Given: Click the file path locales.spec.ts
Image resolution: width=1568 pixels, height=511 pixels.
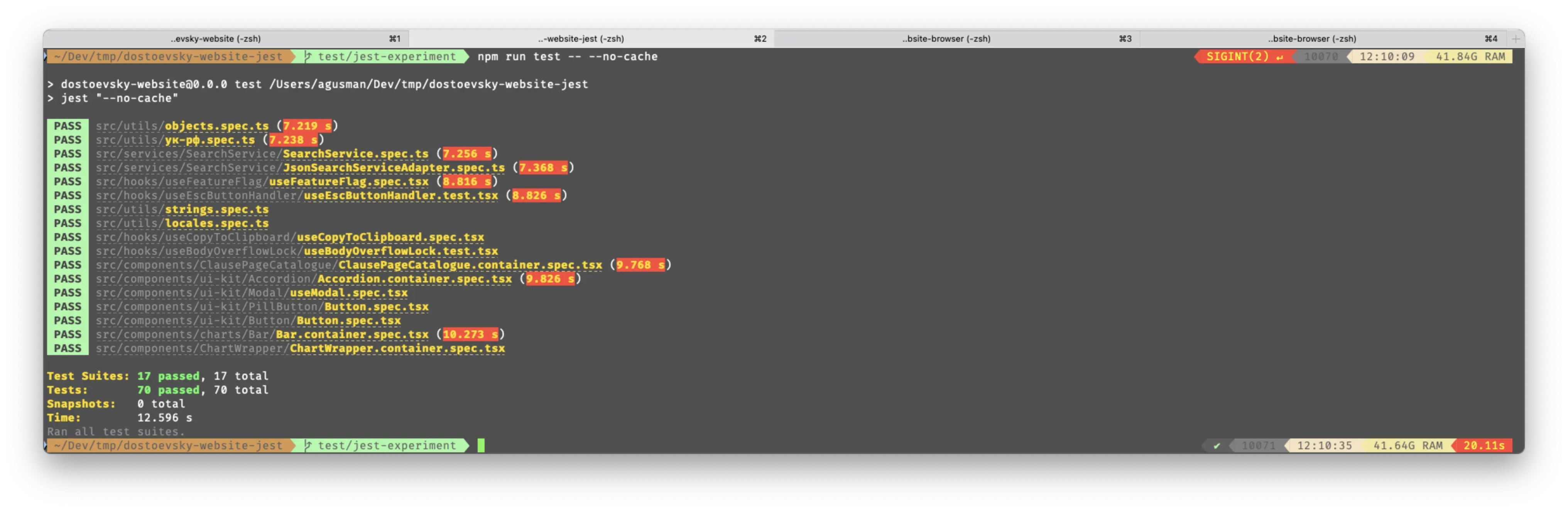Looking at the screenshot, I should tap(182, 223).
